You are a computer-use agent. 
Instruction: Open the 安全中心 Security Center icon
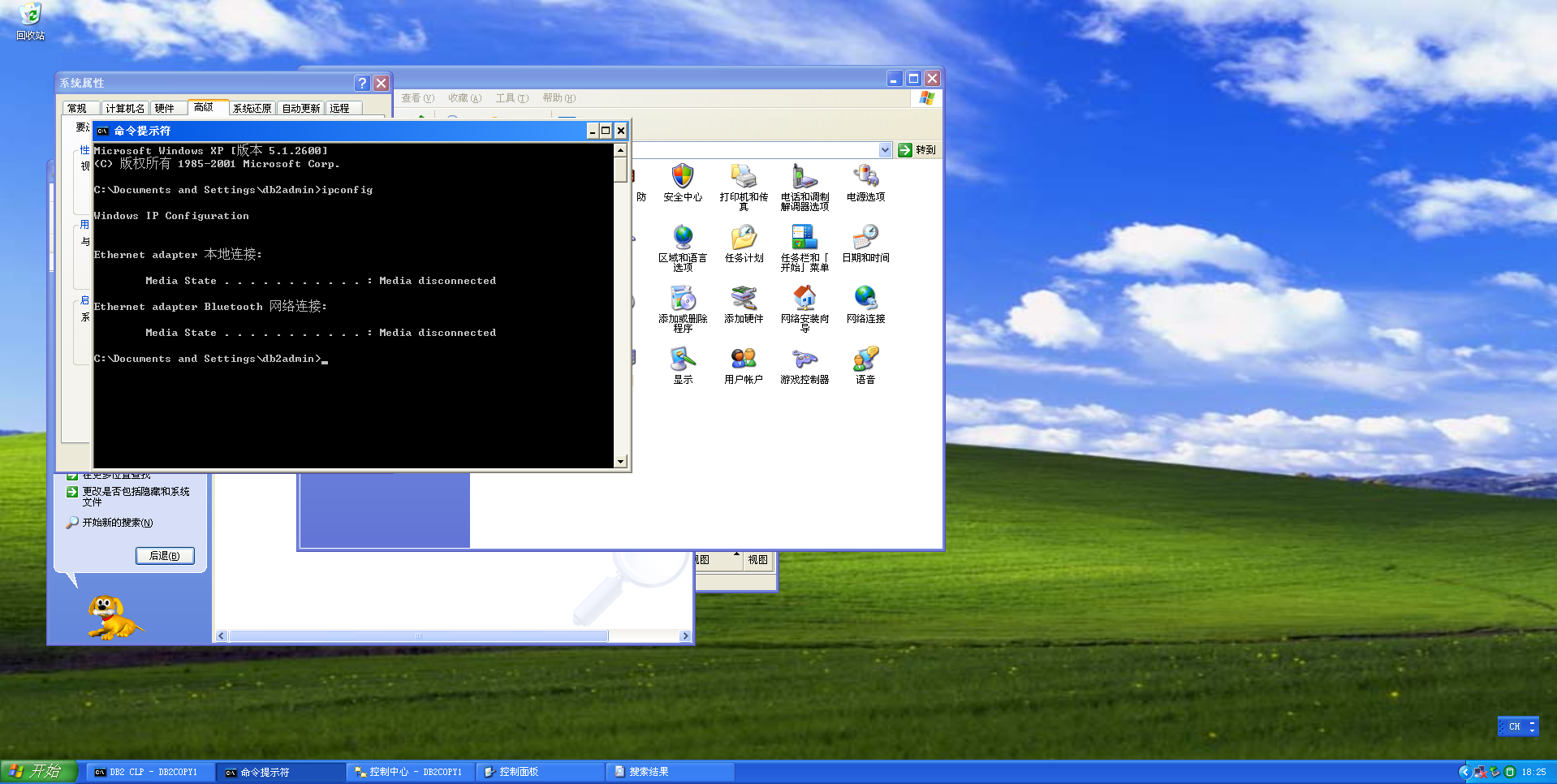tap(683, 183)
